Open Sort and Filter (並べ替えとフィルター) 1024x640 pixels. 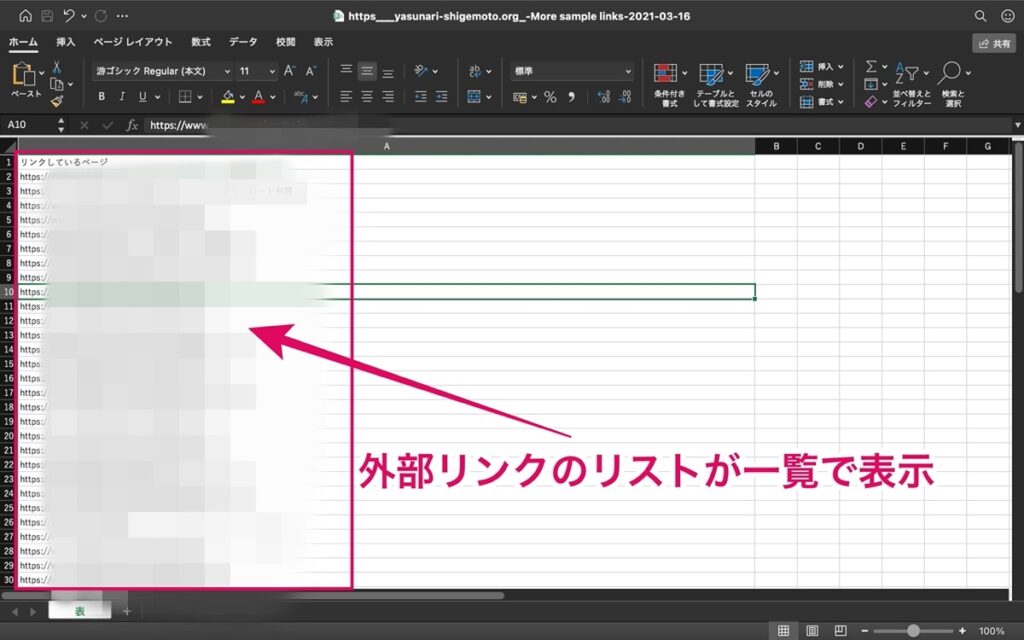pos(911,85)
